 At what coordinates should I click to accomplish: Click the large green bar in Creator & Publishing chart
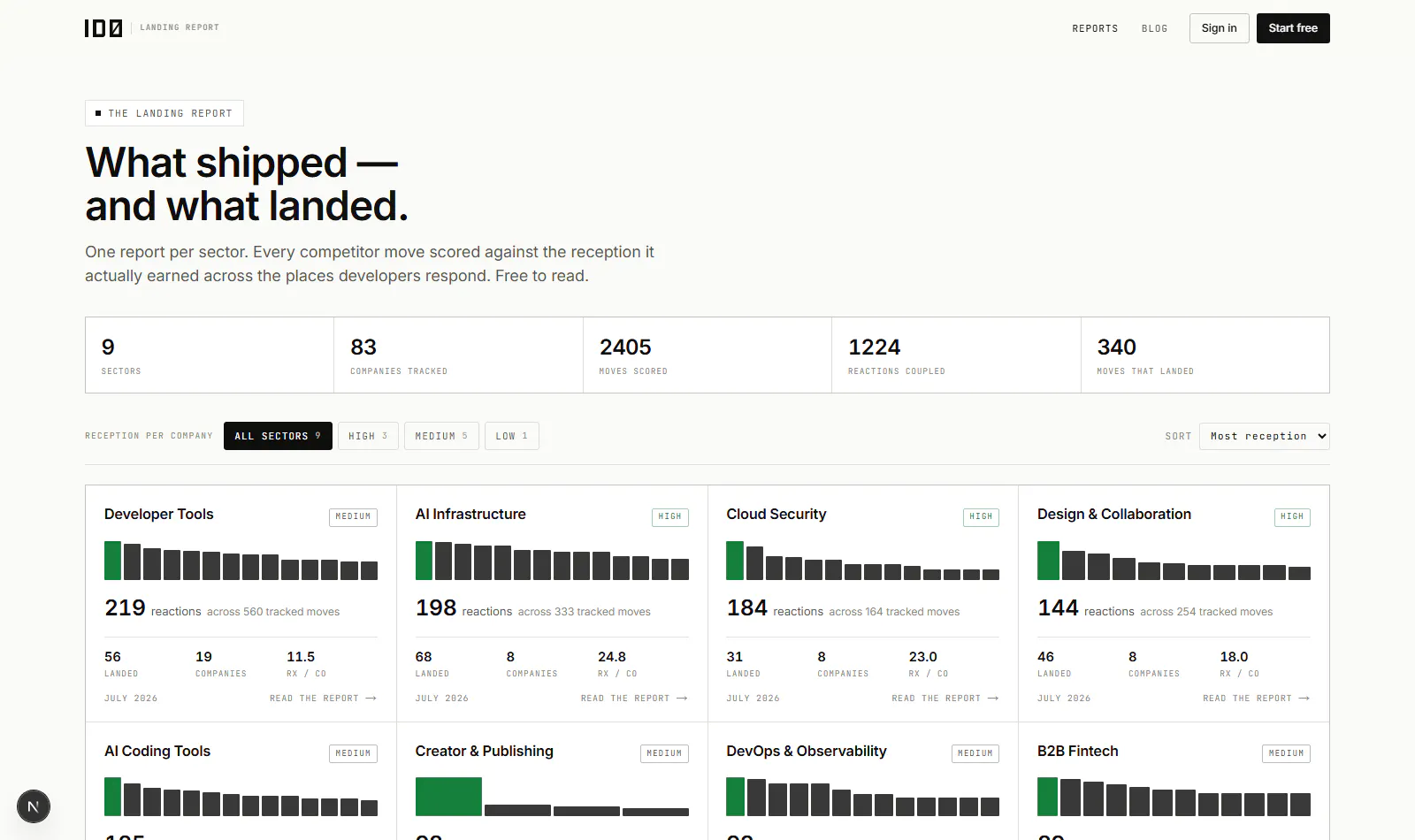tap(448, 797)
